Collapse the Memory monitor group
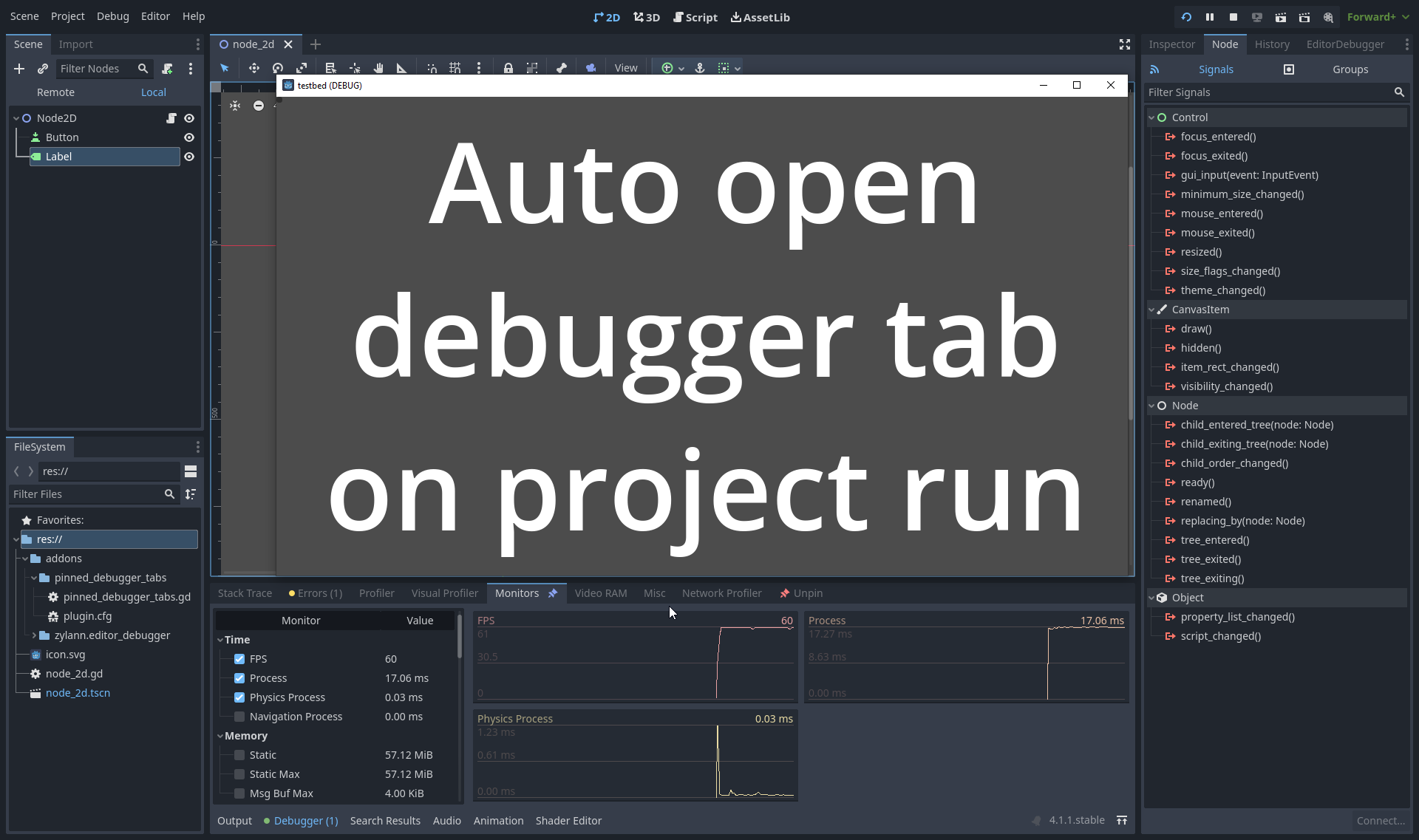 coord(220,736)
